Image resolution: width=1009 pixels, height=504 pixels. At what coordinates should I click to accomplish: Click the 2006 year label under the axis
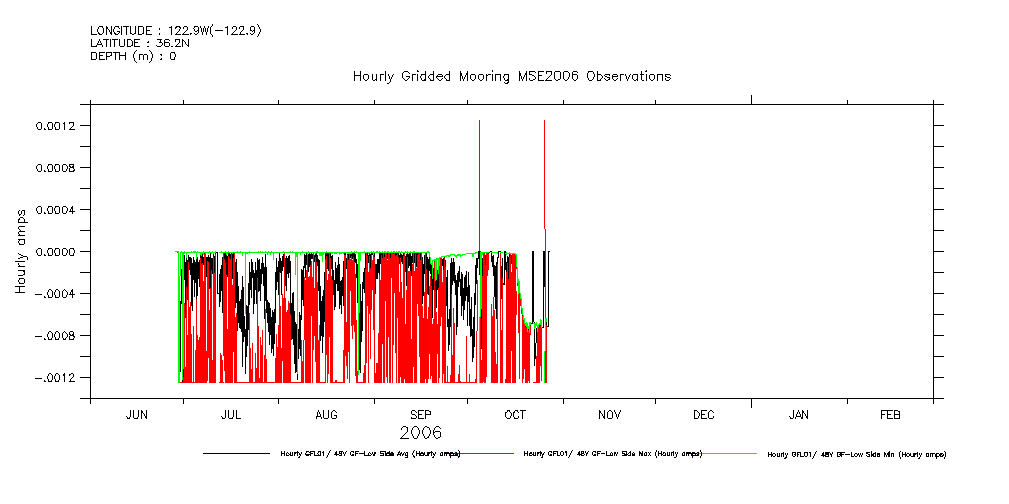pos(420,433)
